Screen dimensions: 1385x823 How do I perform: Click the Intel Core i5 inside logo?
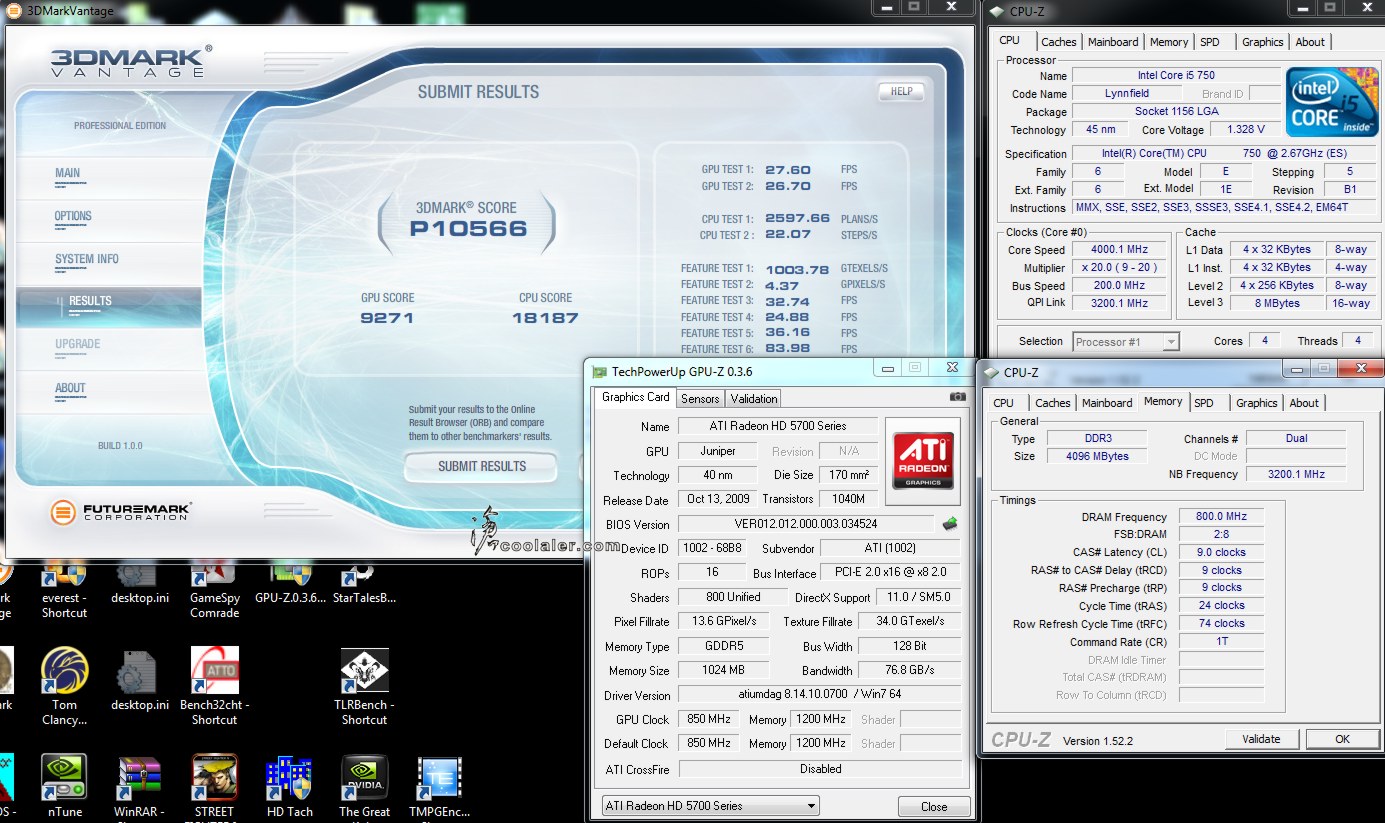[1331, 103]
